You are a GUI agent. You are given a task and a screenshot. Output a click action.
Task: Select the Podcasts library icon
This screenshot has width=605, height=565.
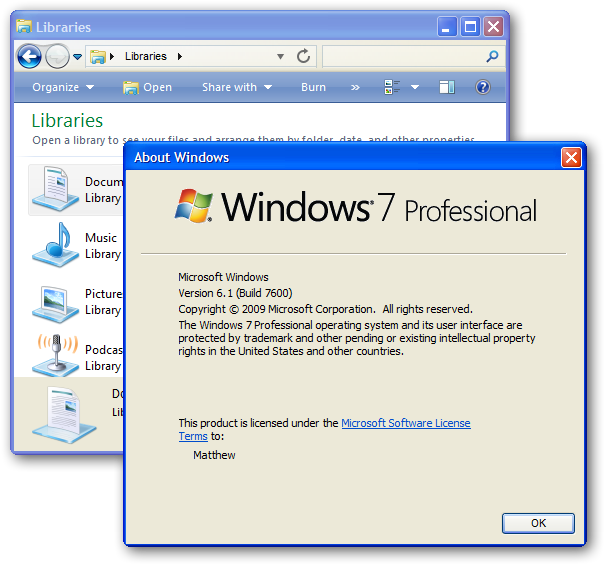pyautogui.click(x=54, y=356)
